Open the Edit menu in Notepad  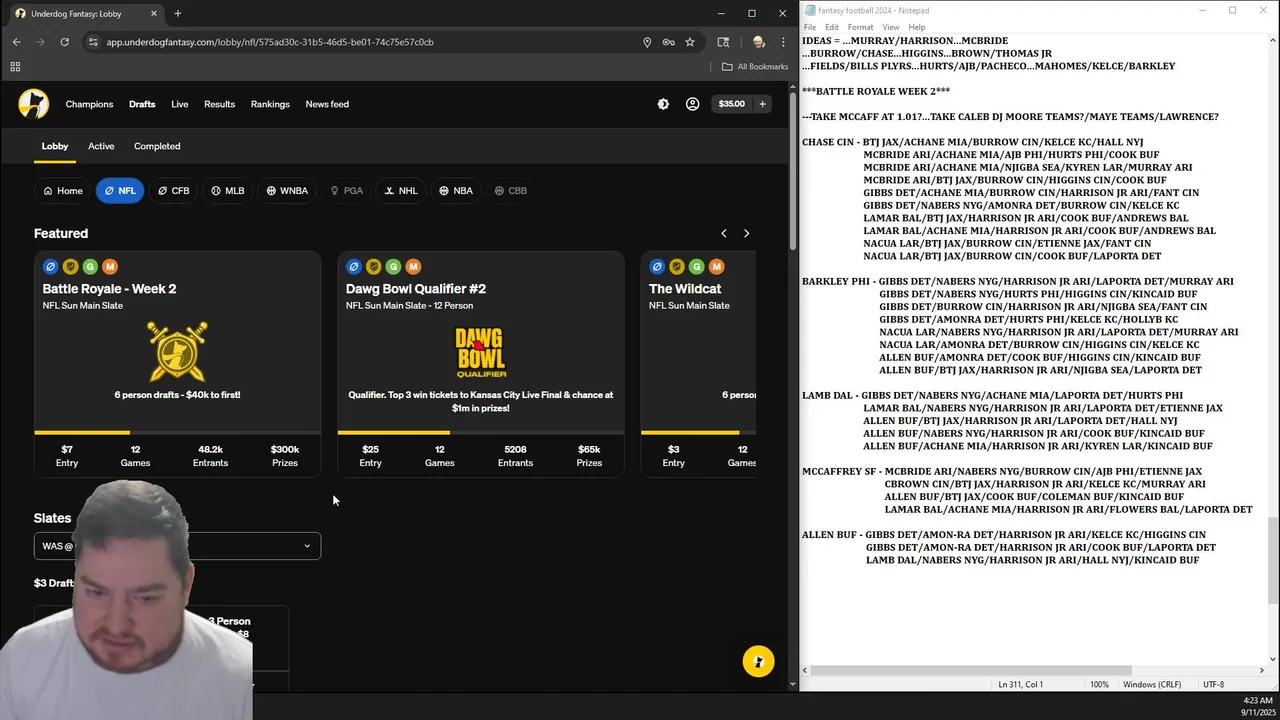coord(832,27)
